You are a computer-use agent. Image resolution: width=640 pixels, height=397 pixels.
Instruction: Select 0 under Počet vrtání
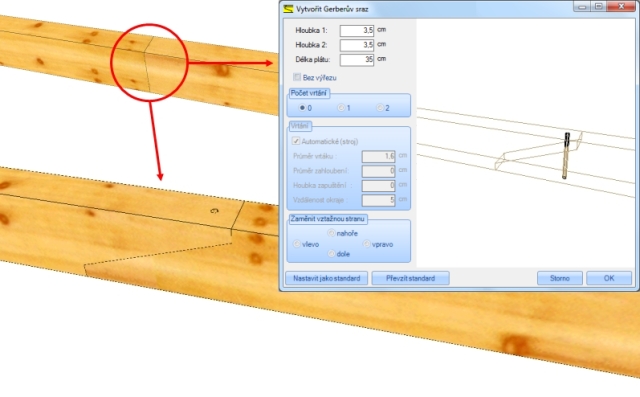[302, 108]
